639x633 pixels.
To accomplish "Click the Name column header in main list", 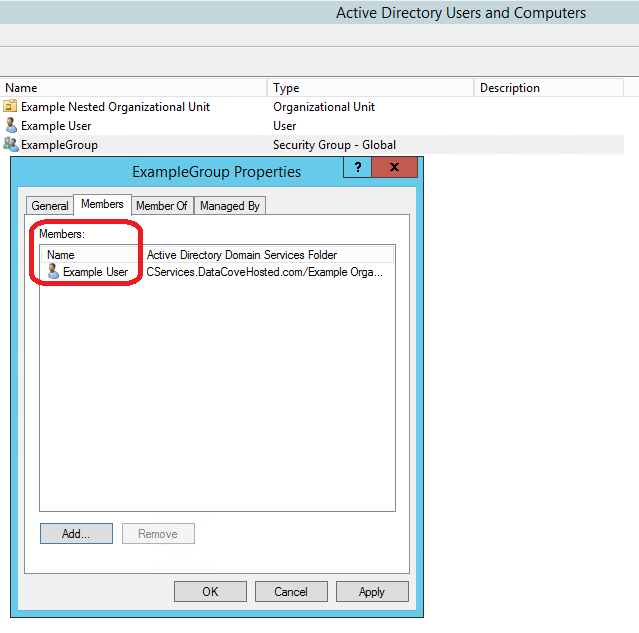I will 134,88.
